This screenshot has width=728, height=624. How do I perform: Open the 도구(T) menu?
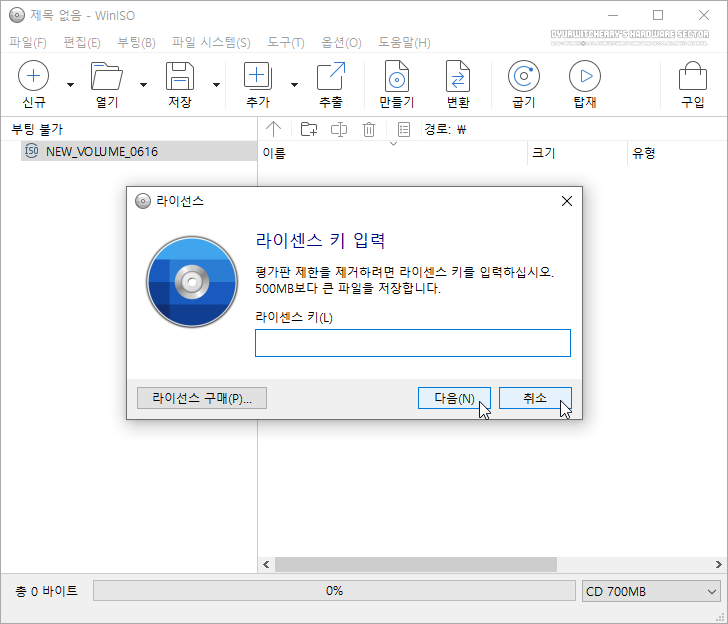coord(286,43)
